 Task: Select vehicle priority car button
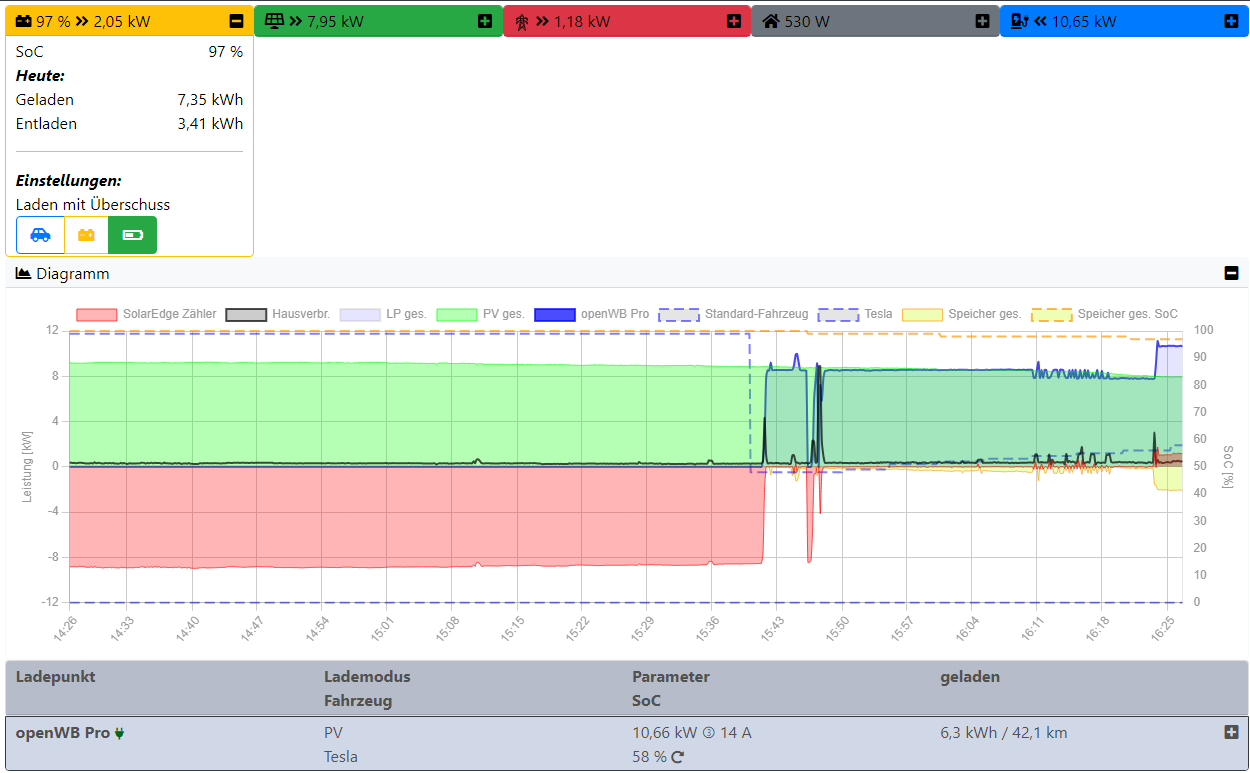(40, 235)
